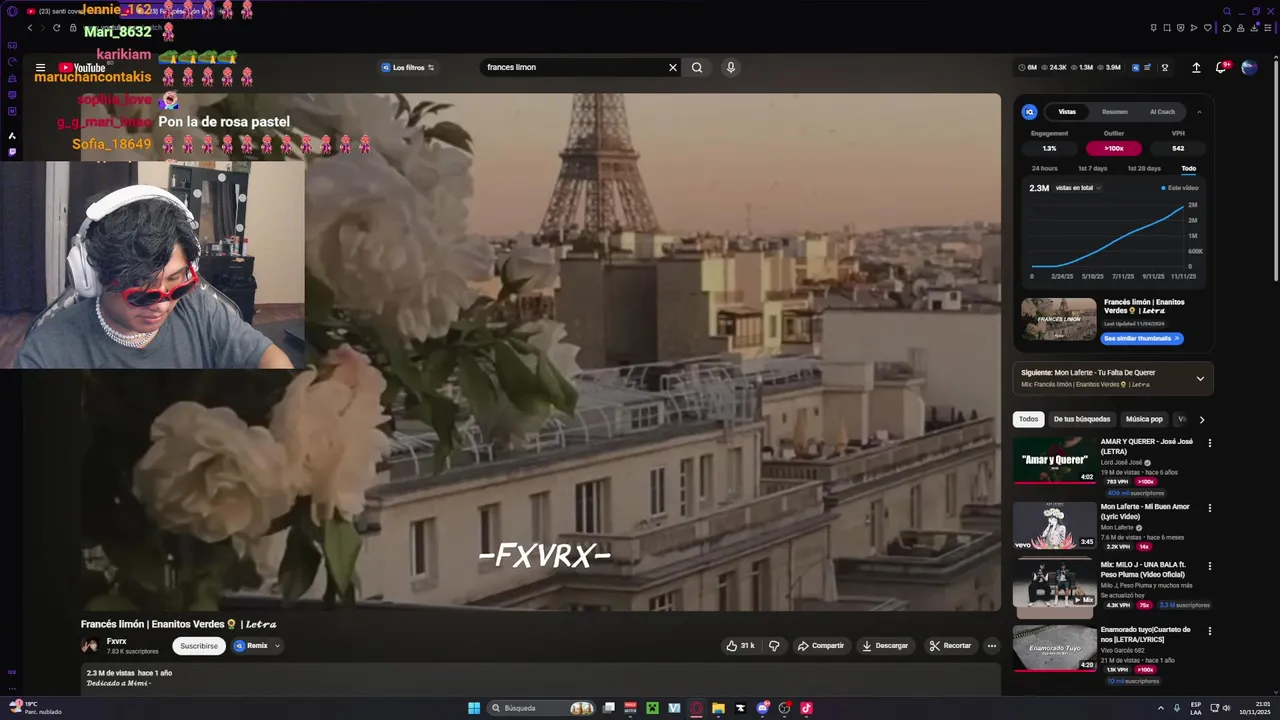This screenshot has width=1280, height=720.
Task: Open the 'Enamorado tuyo' video title
Action: tap(1146, 634)
